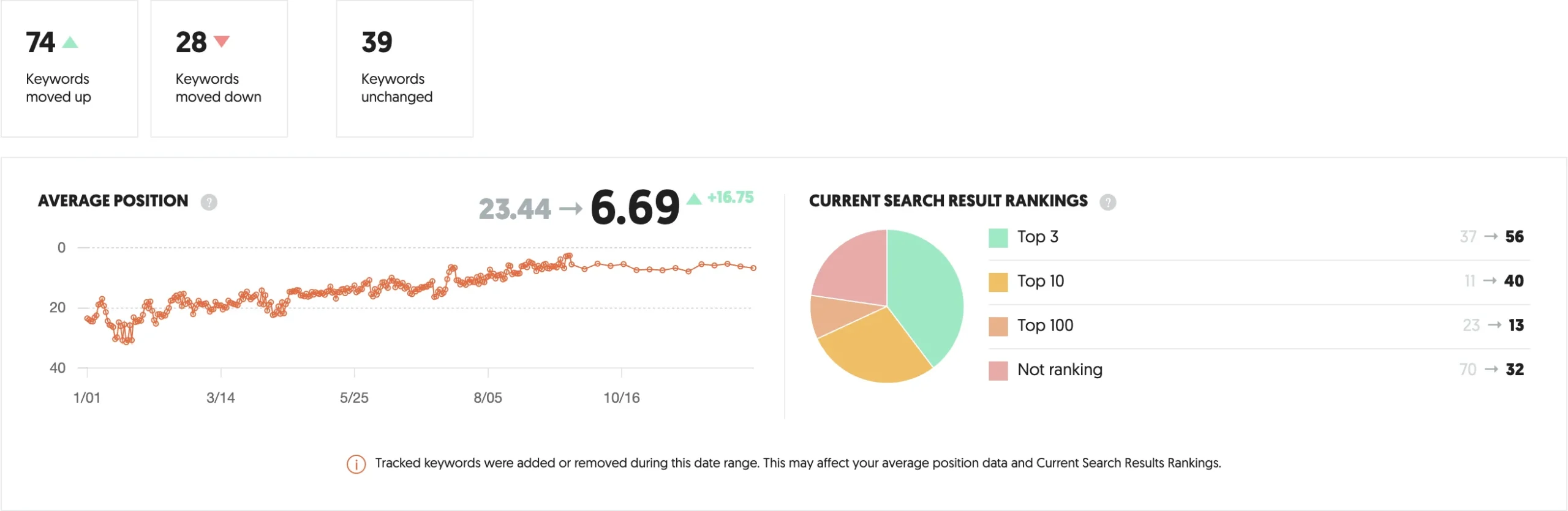This screenshot has width=1568, height=511.
Task: Click the yellow Top 10 legend swatch
Action: (x=998, y=282)
